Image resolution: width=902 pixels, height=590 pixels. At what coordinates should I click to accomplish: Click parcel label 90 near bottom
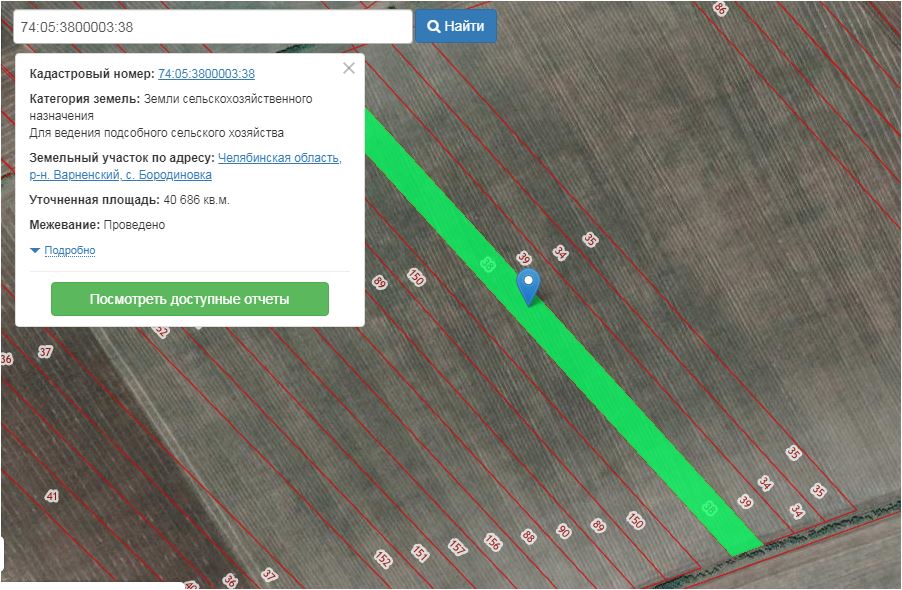click(563, 531)
